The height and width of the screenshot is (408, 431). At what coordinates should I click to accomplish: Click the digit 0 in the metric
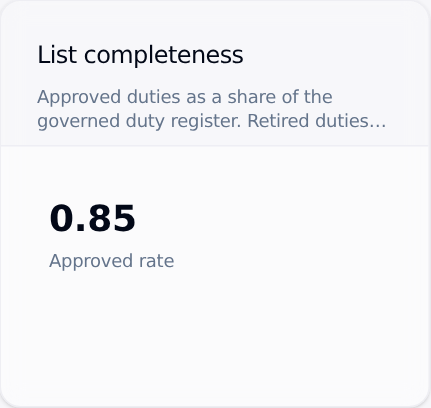61,219
